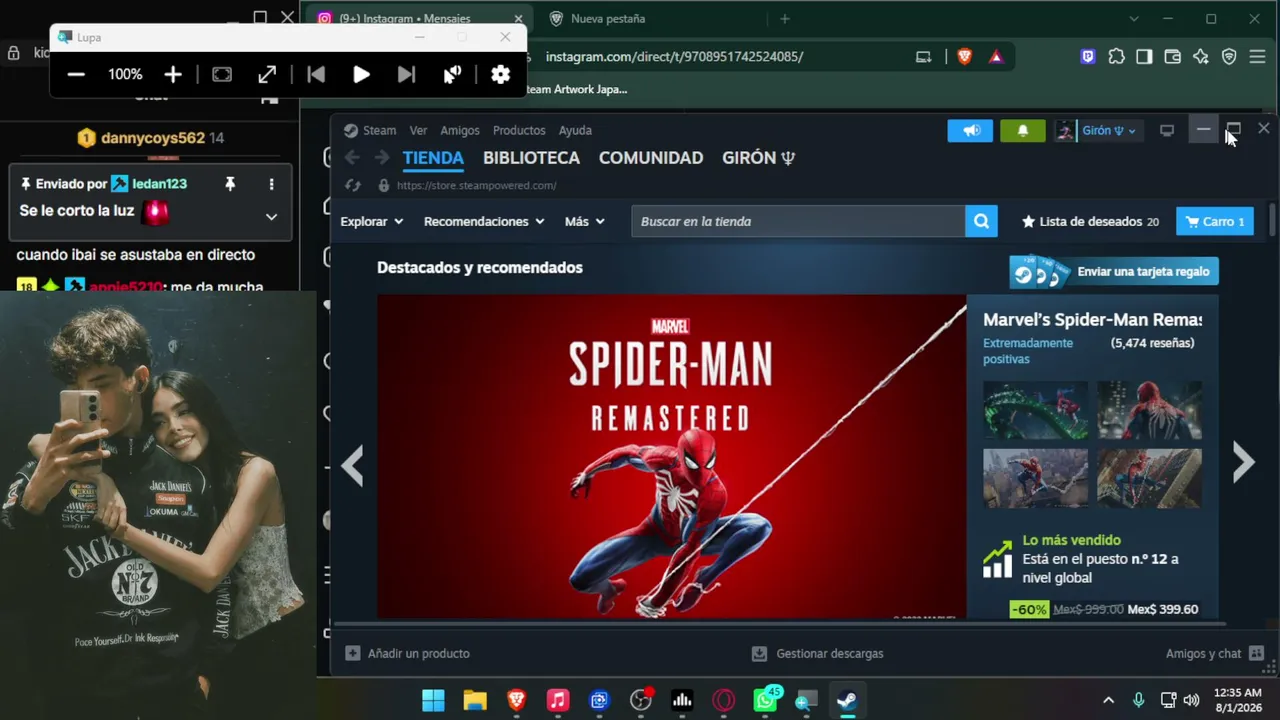Click the blue store search magnifier button
Viewport: 1280px width, 720px height.
pyautogui.click(x=981, y=221)
